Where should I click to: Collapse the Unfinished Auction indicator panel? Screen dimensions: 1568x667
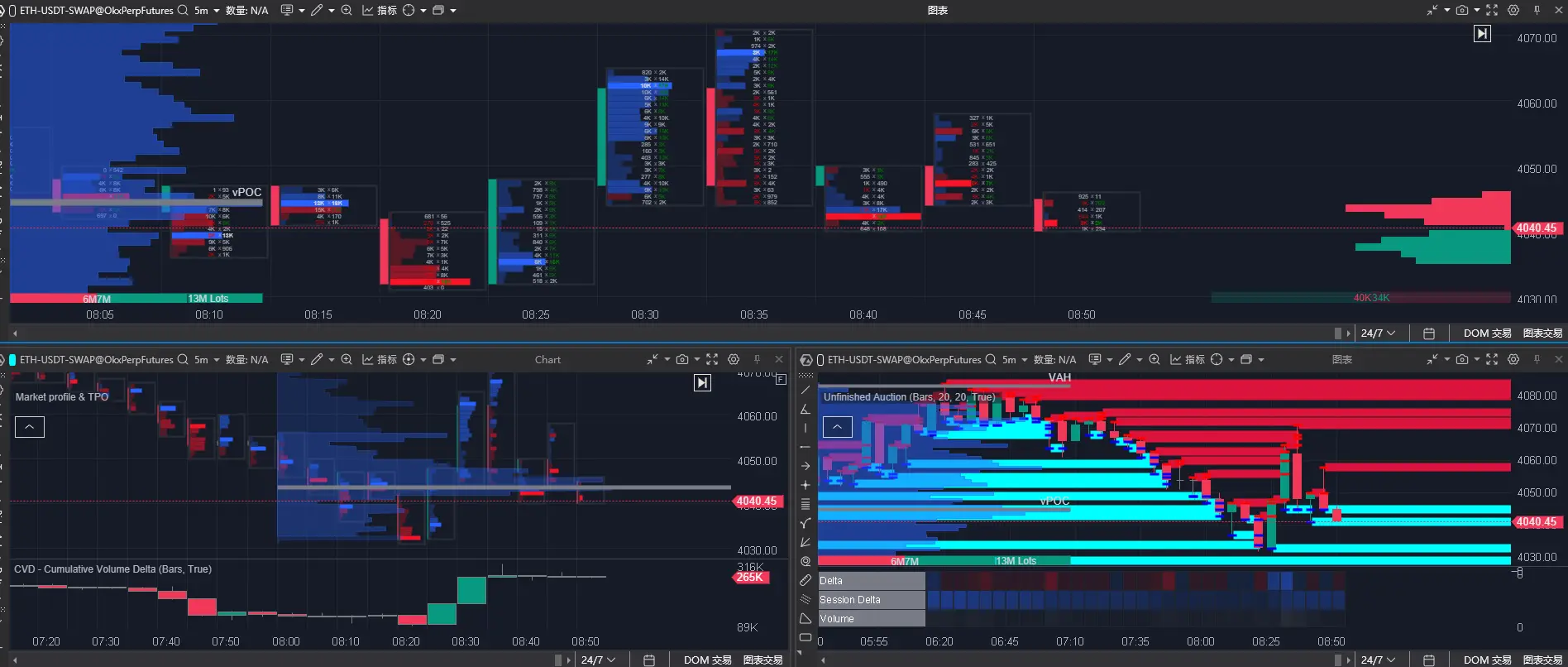pos(838,427)
